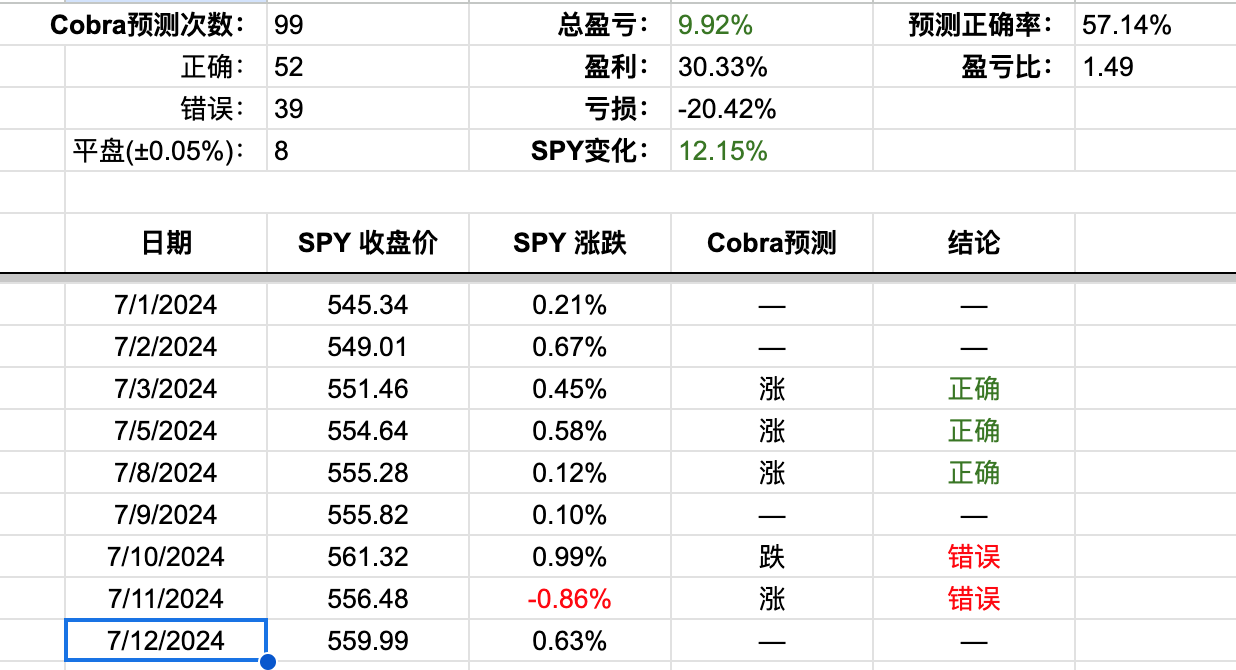Select the Cobra预测次数 value 99 cell
The height and width of the screenshot is (670, 1236).
368,25
